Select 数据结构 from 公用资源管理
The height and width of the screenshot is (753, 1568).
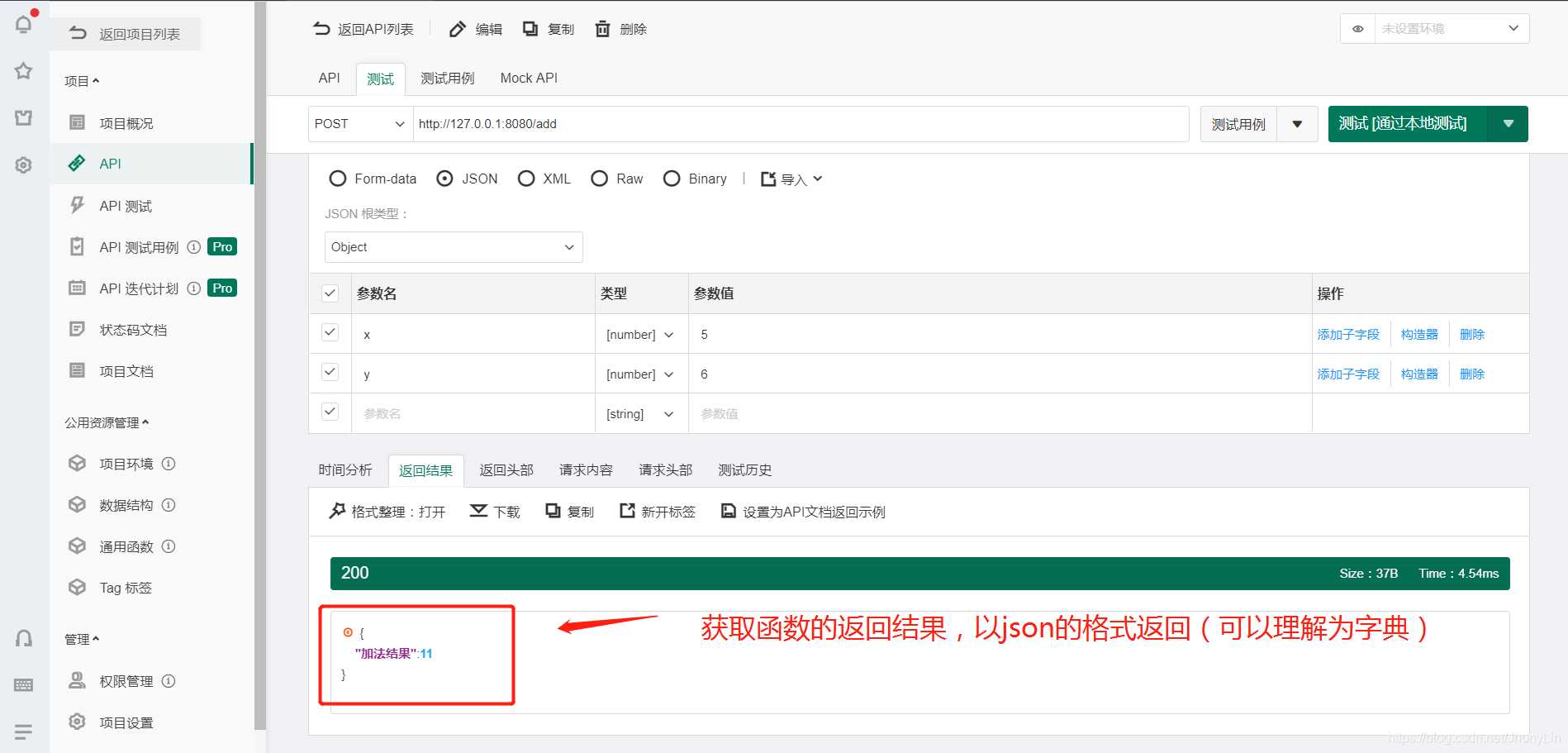tap(126, 504)
